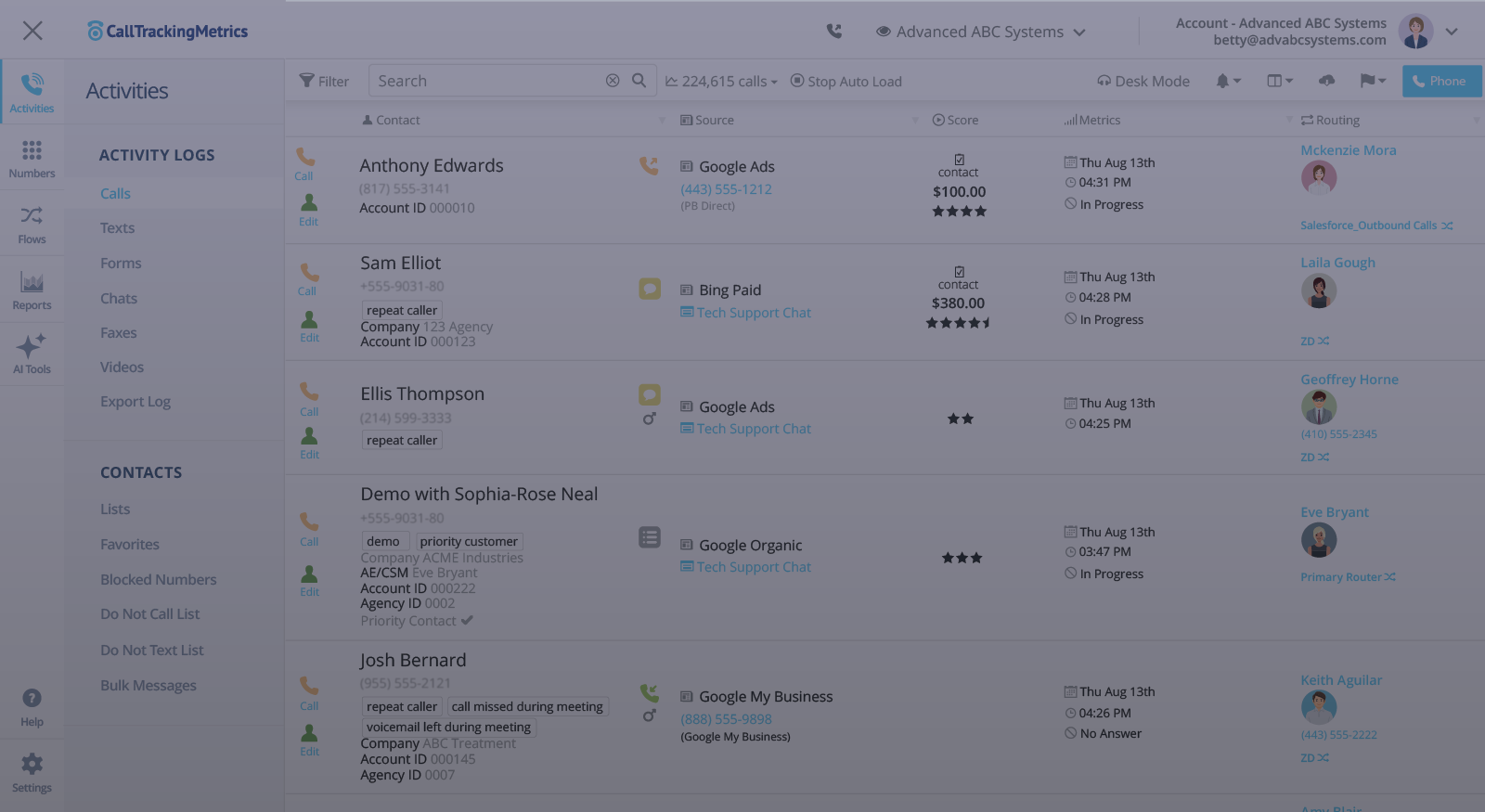Click the phone icon in header
This screenshot has height=812, width=1485.
834,32
